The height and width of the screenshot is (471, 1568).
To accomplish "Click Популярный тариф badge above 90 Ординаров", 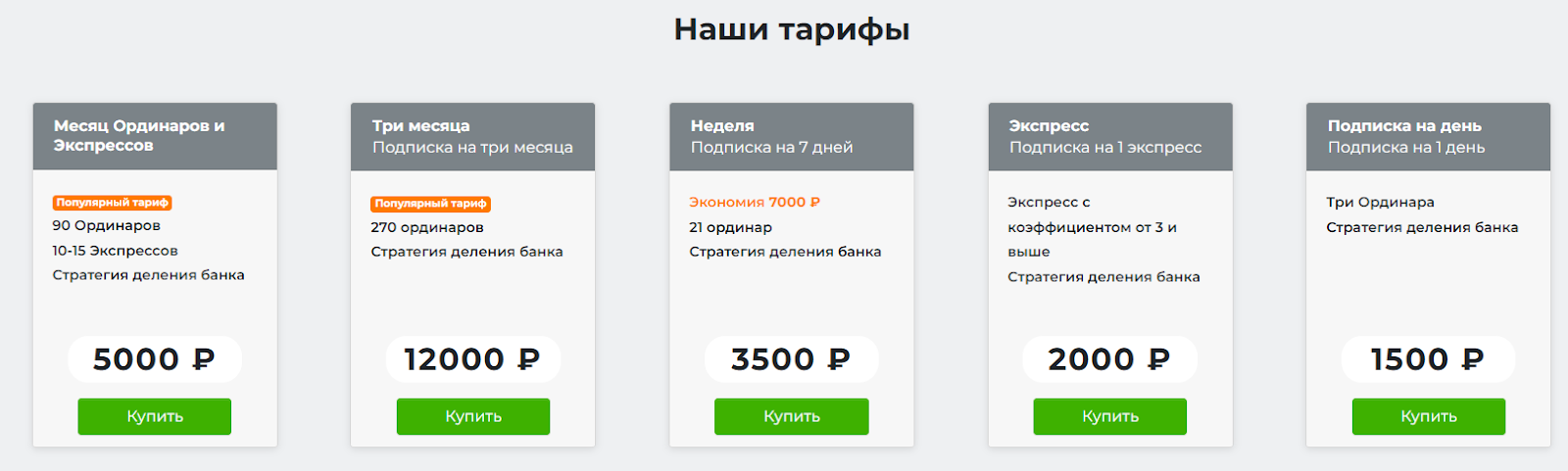I will click(x=112, y=203).
